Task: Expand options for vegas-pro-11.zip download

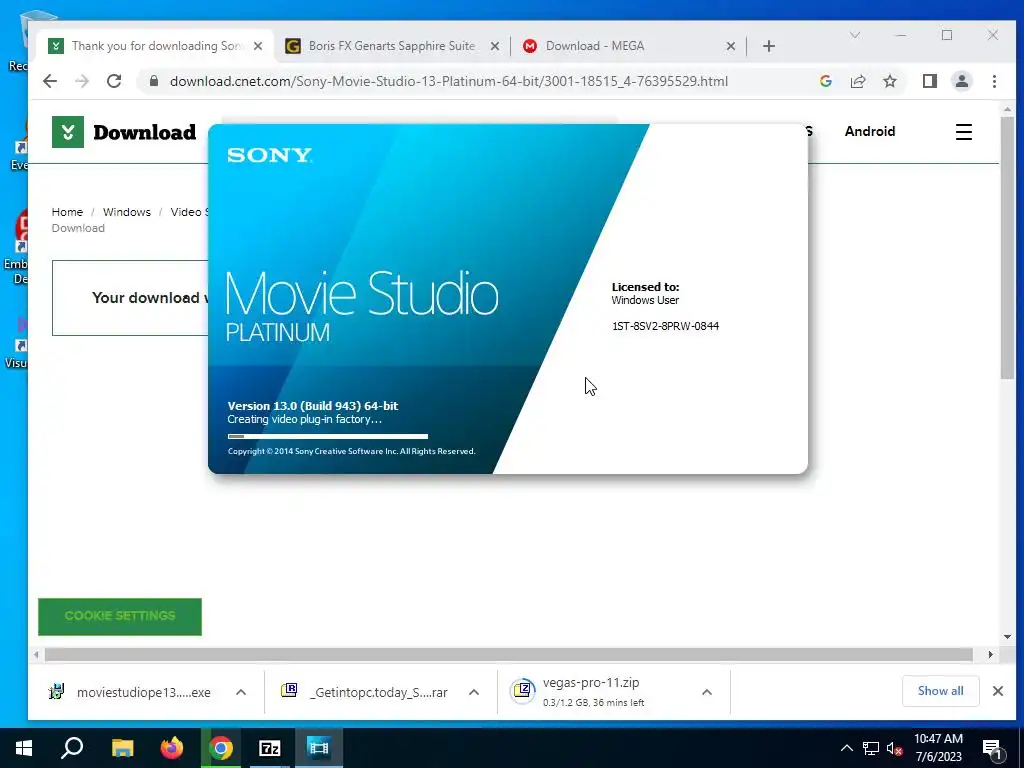Action: [x=707, y=692]
